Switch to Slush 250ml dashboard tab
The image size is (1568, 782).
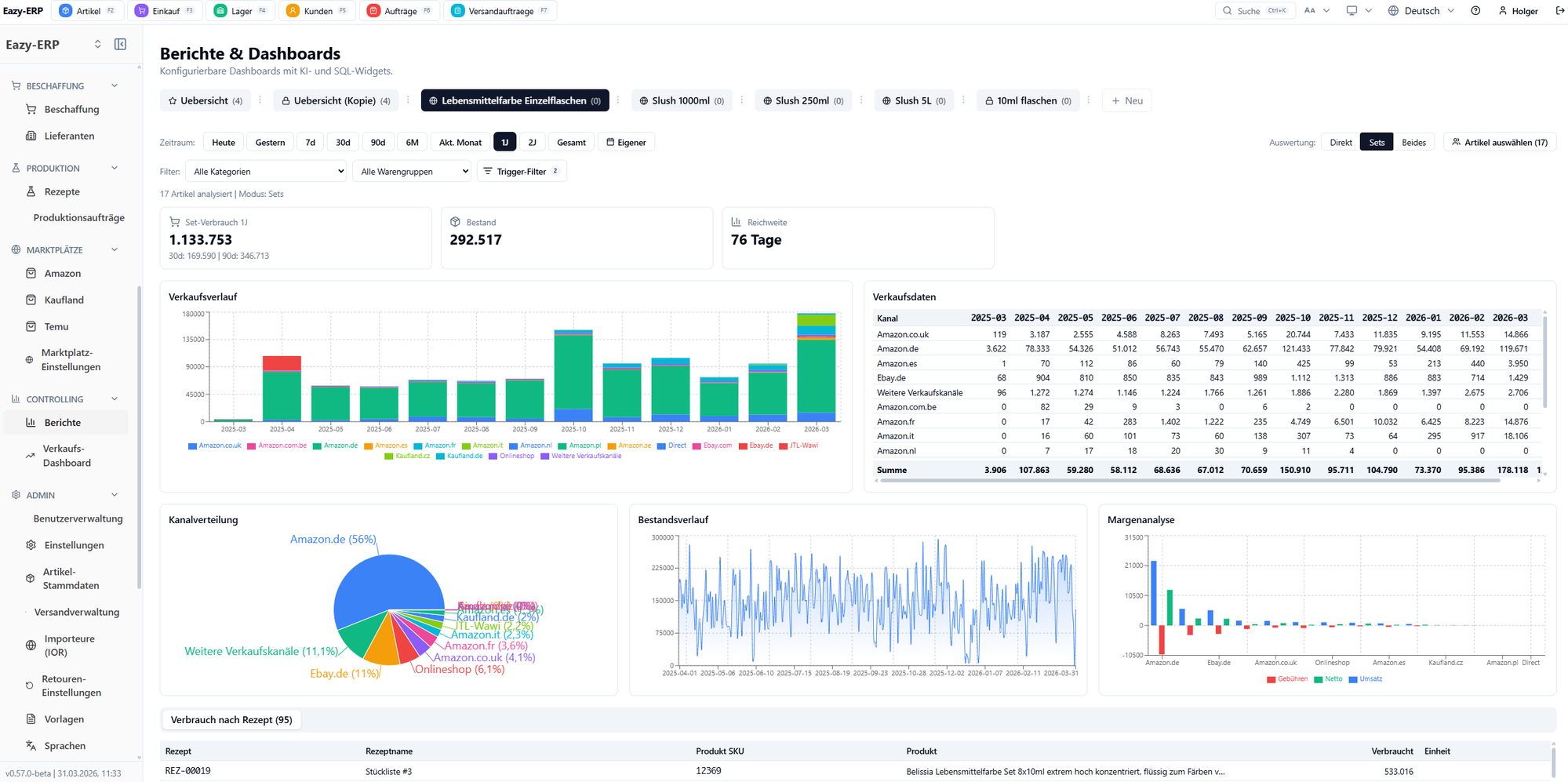coord(804,100)
